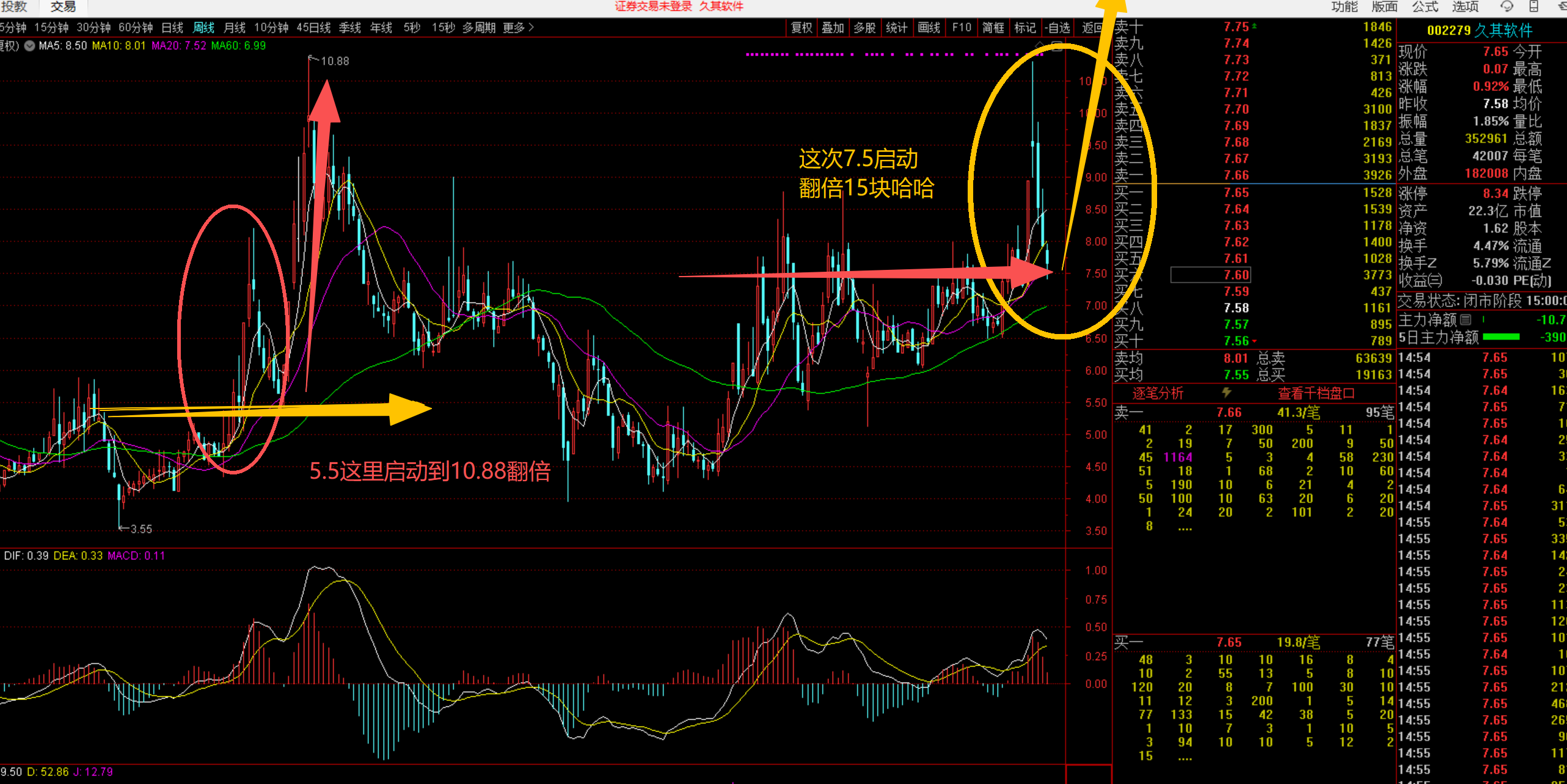The height and width of the screenshot is (784, 1567).
Task: Remove stock via -自选 toggle
Action: click(x=1057, y=27)
